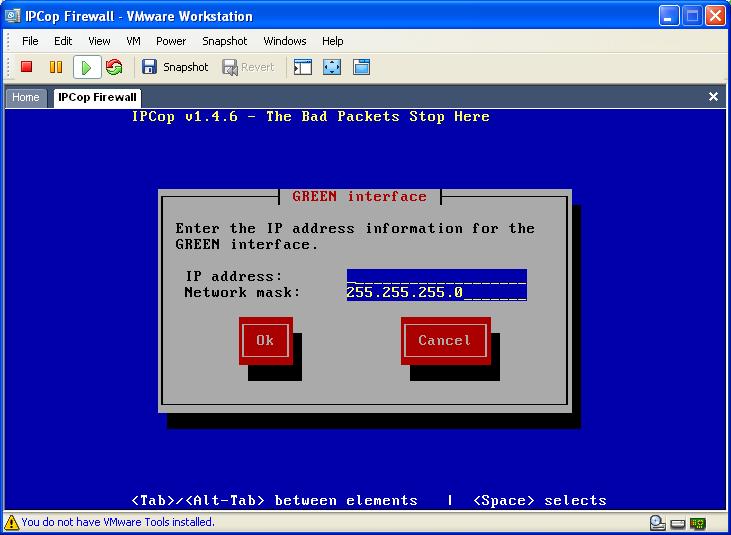Open the Help menu
The height and width of the screenshot is (535, 731).
[x=332, y=41]
